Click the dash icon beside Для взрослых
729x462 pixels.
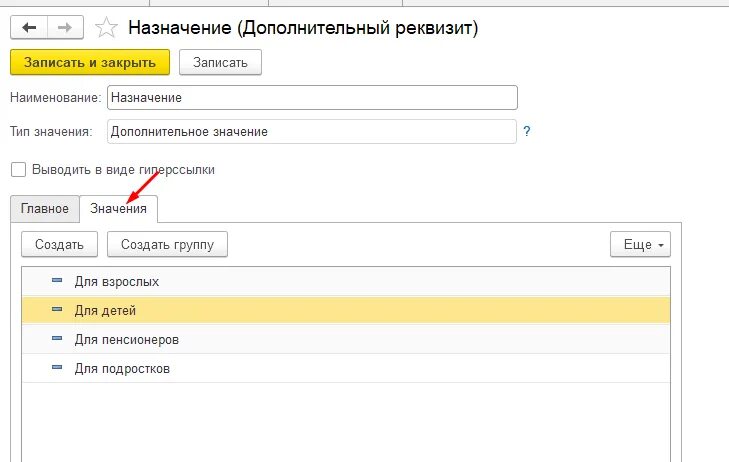57,280
